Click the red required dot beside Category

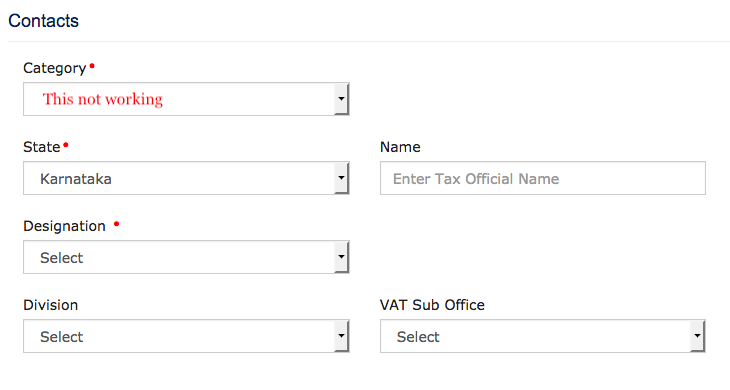pos(92,66)
